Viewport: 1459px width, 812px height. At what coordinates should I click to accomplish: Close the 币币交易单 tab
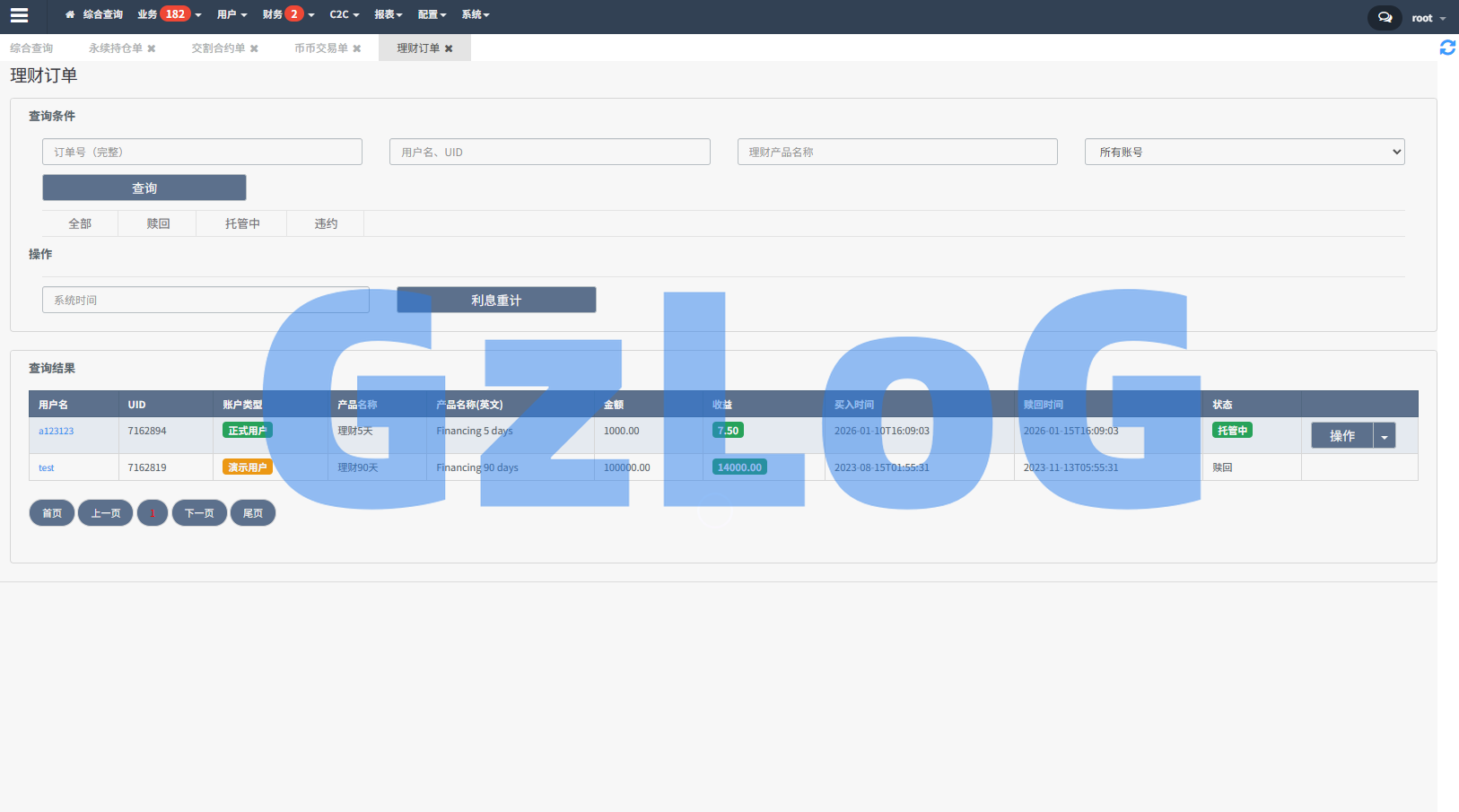(x=357, y=48)
